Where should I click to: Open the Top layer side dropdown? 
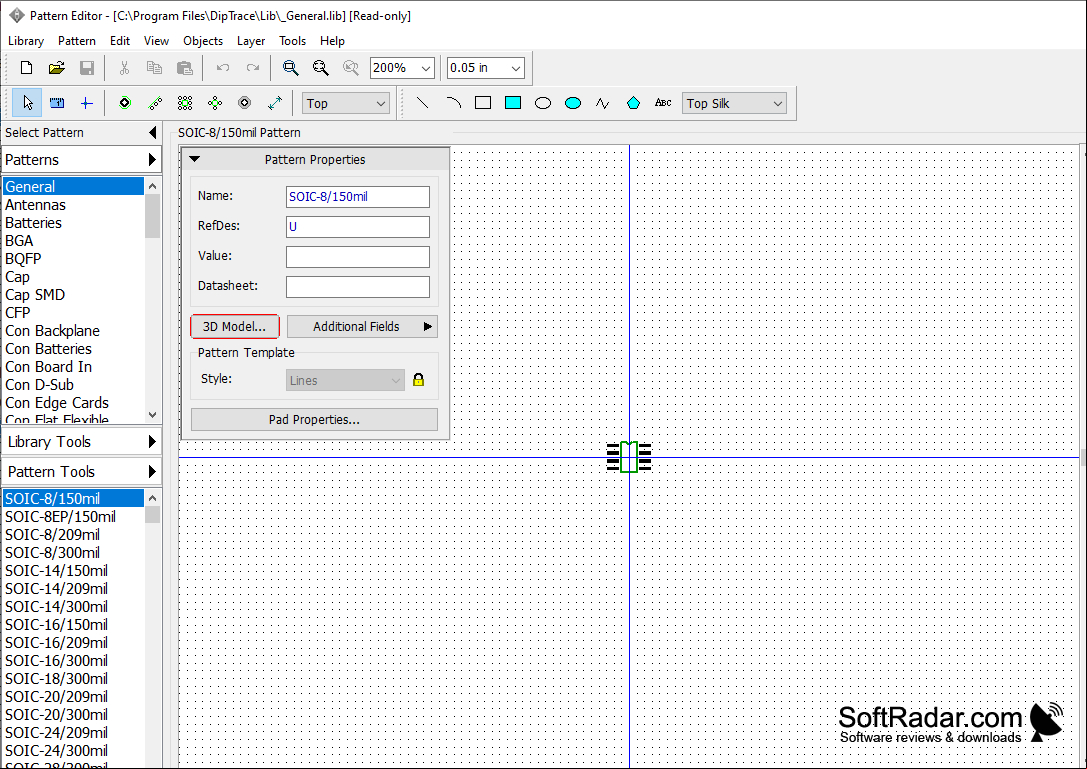(346, 103)
